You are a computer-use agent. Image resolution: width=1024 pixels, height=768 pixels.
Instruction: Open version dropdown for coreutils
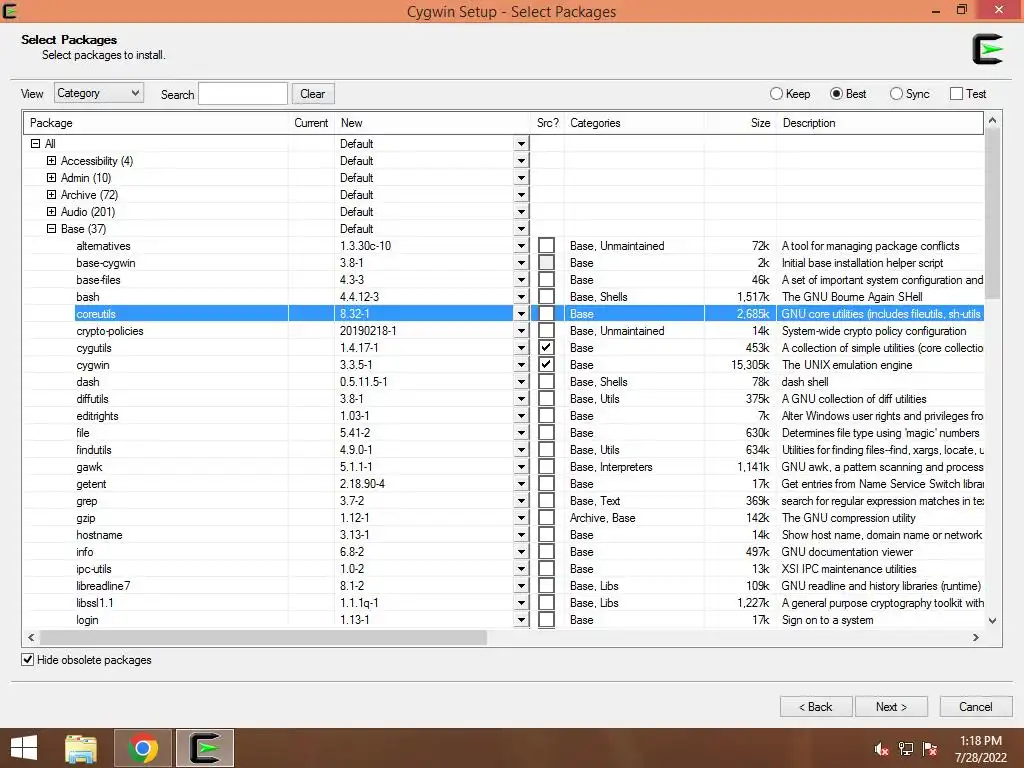click(521, 313)
